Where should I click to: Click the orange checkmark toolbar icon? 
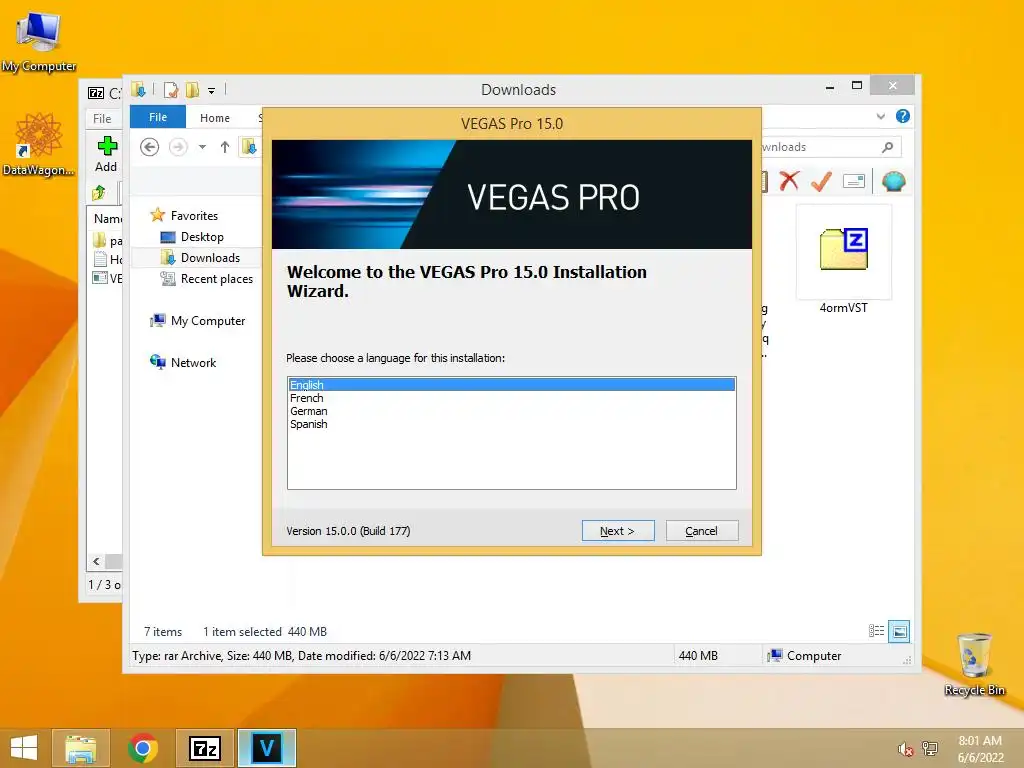pyautogui.click(x=821, y=181)
